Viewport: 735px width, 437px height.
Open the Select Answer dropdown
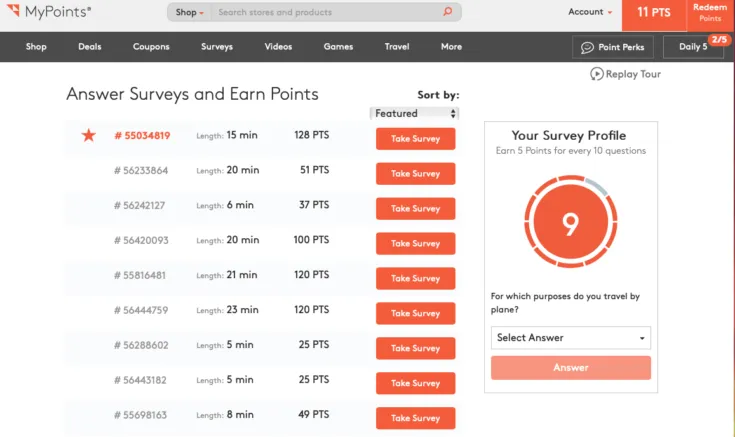point(570,338)
